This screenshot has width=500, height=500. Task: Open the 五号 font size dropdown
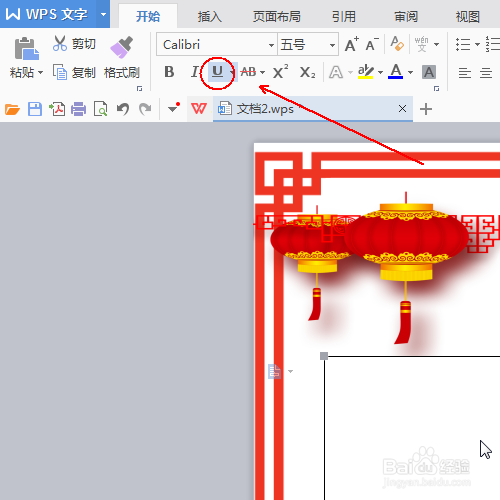point(332,45)
